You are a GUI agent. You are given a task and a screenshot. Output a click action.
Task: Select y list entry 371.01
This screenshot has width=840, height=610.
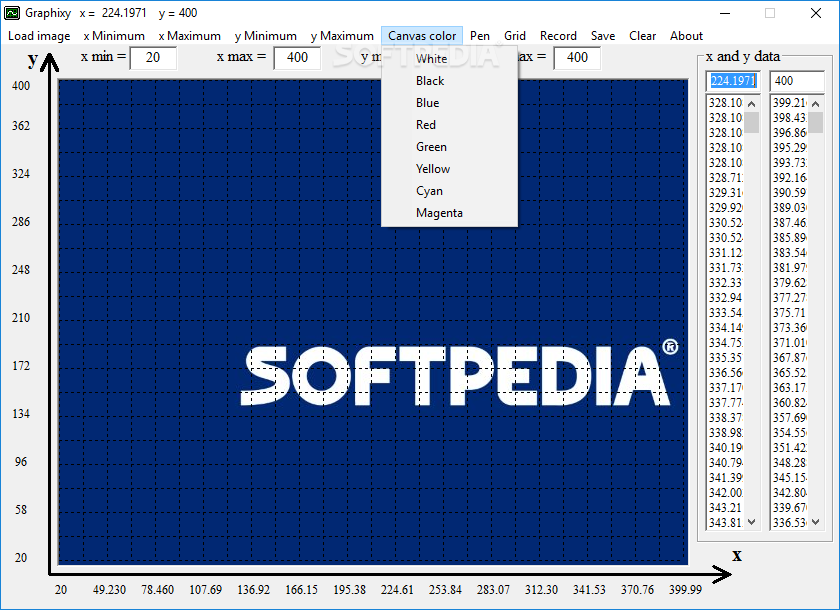point(790,343)
